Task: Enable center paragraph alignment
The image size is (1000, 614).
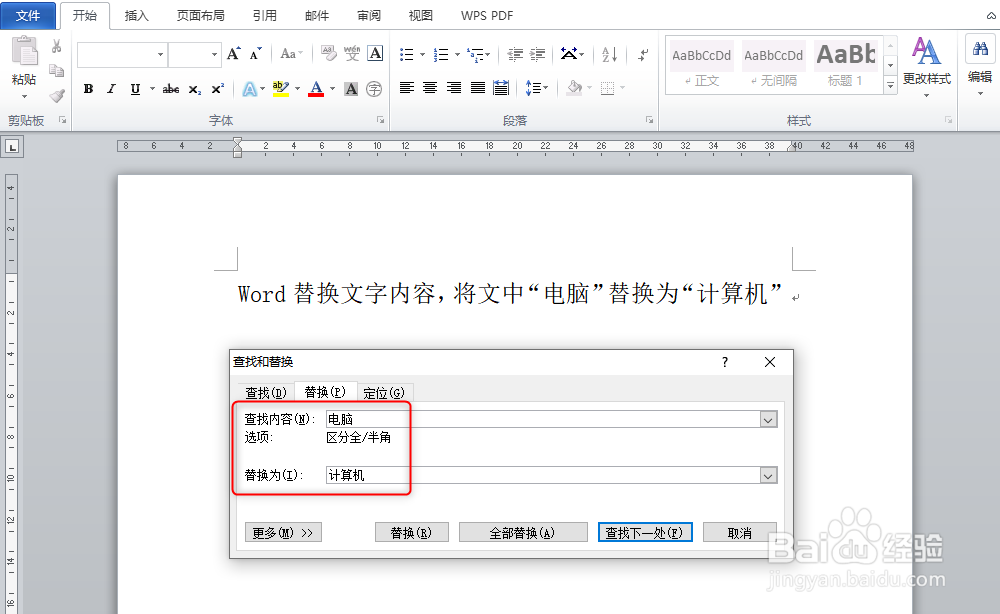Action: click(430, 89)
